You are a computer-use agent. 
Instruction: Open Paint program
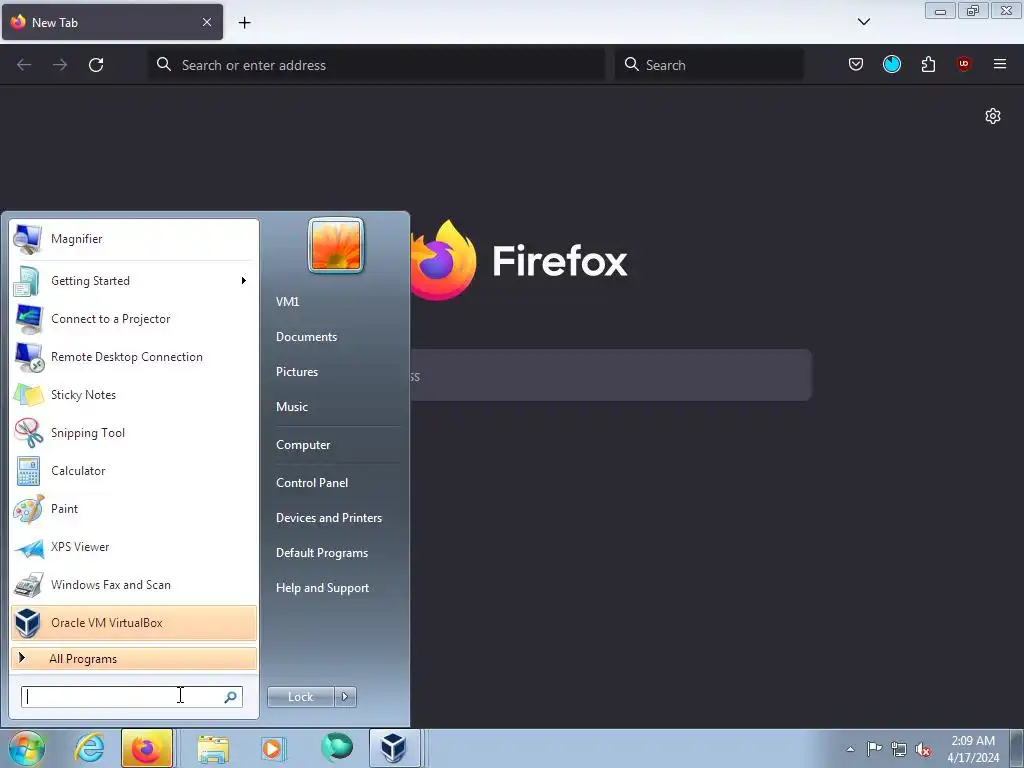(134, 509)
